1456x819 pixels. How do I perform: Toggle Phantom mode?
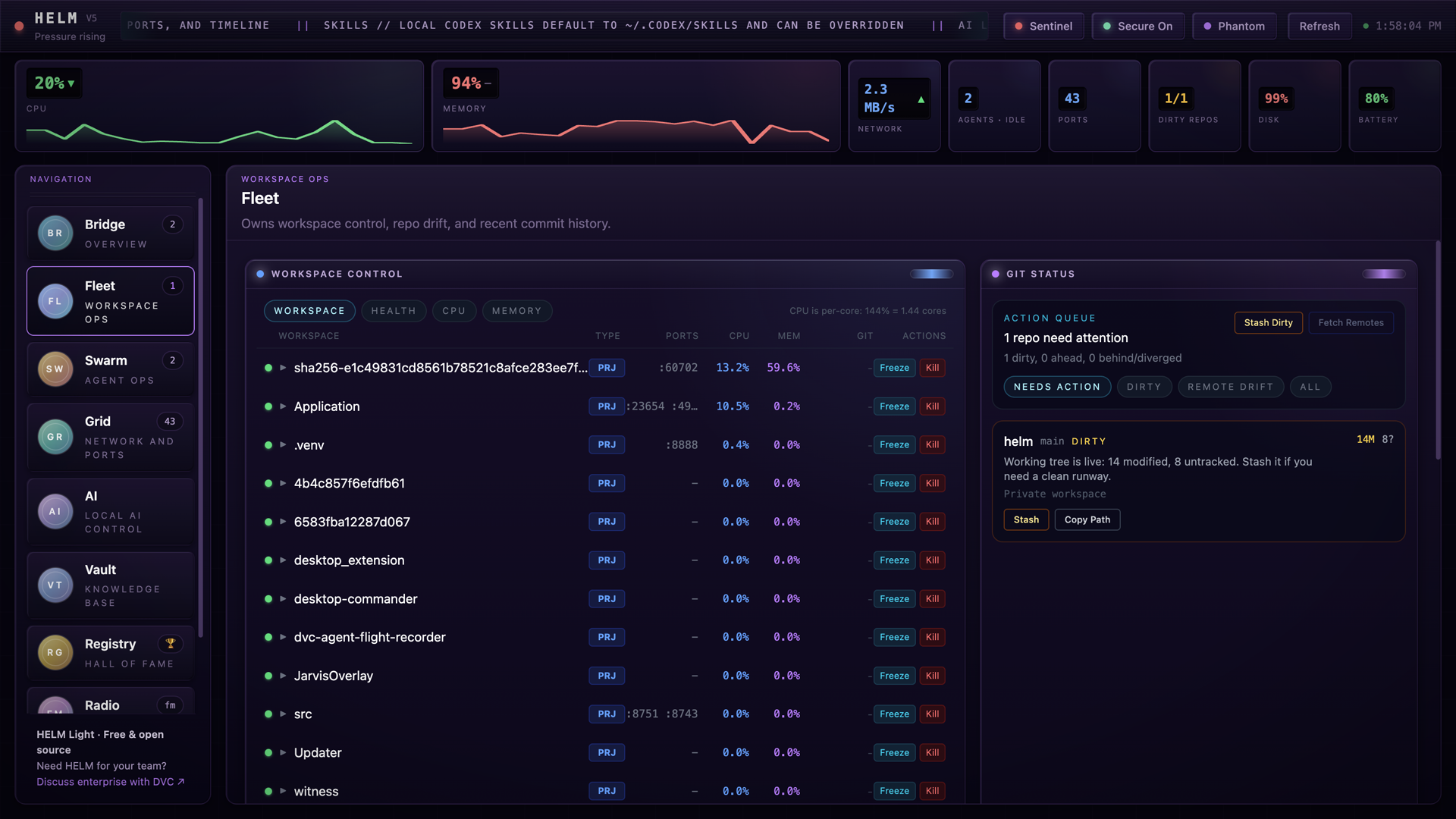click(1234, 26)
